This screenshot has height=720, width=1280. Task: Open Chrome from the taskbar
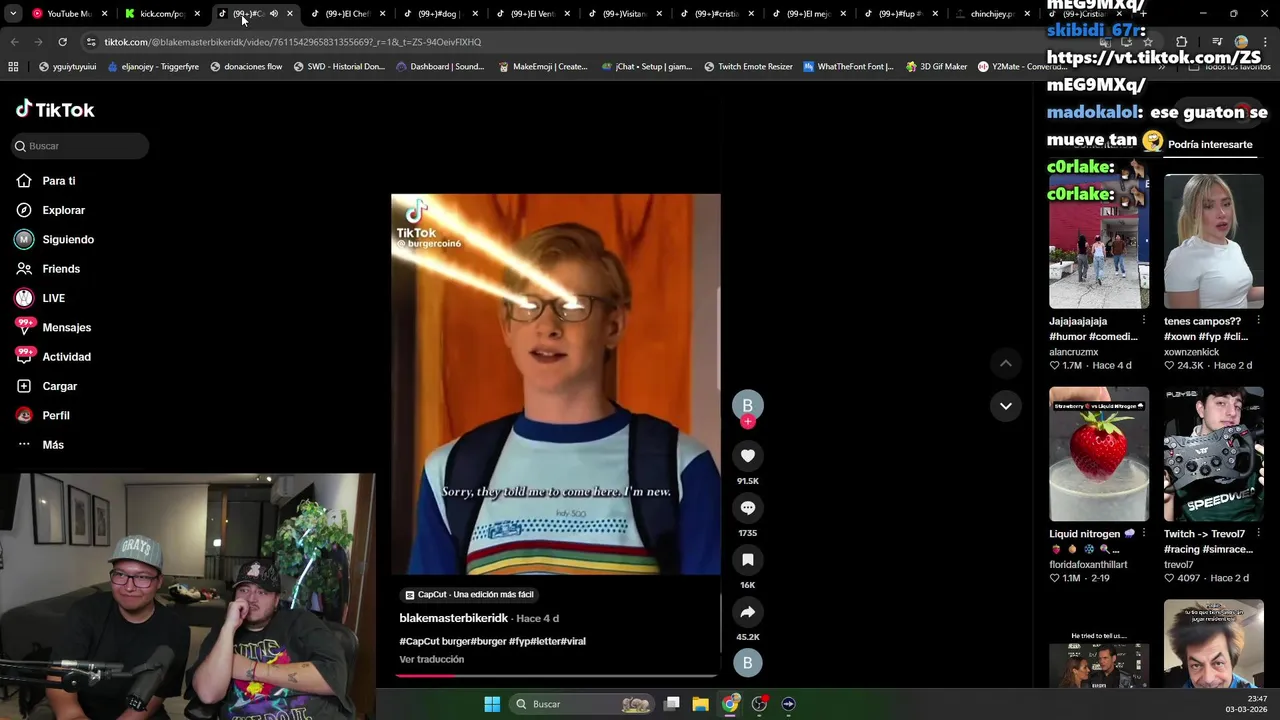coord(730,704)
